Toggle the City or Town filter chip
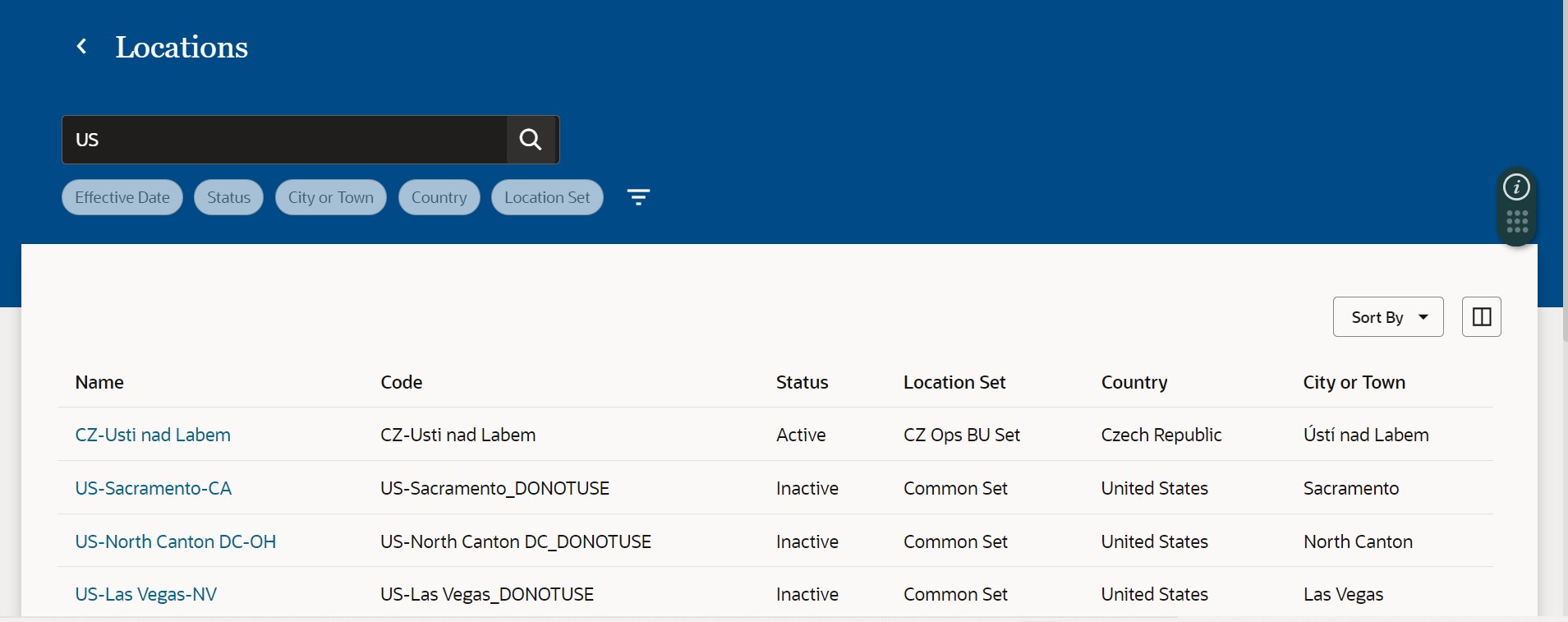1568x622 pixels. click(331, 197)
